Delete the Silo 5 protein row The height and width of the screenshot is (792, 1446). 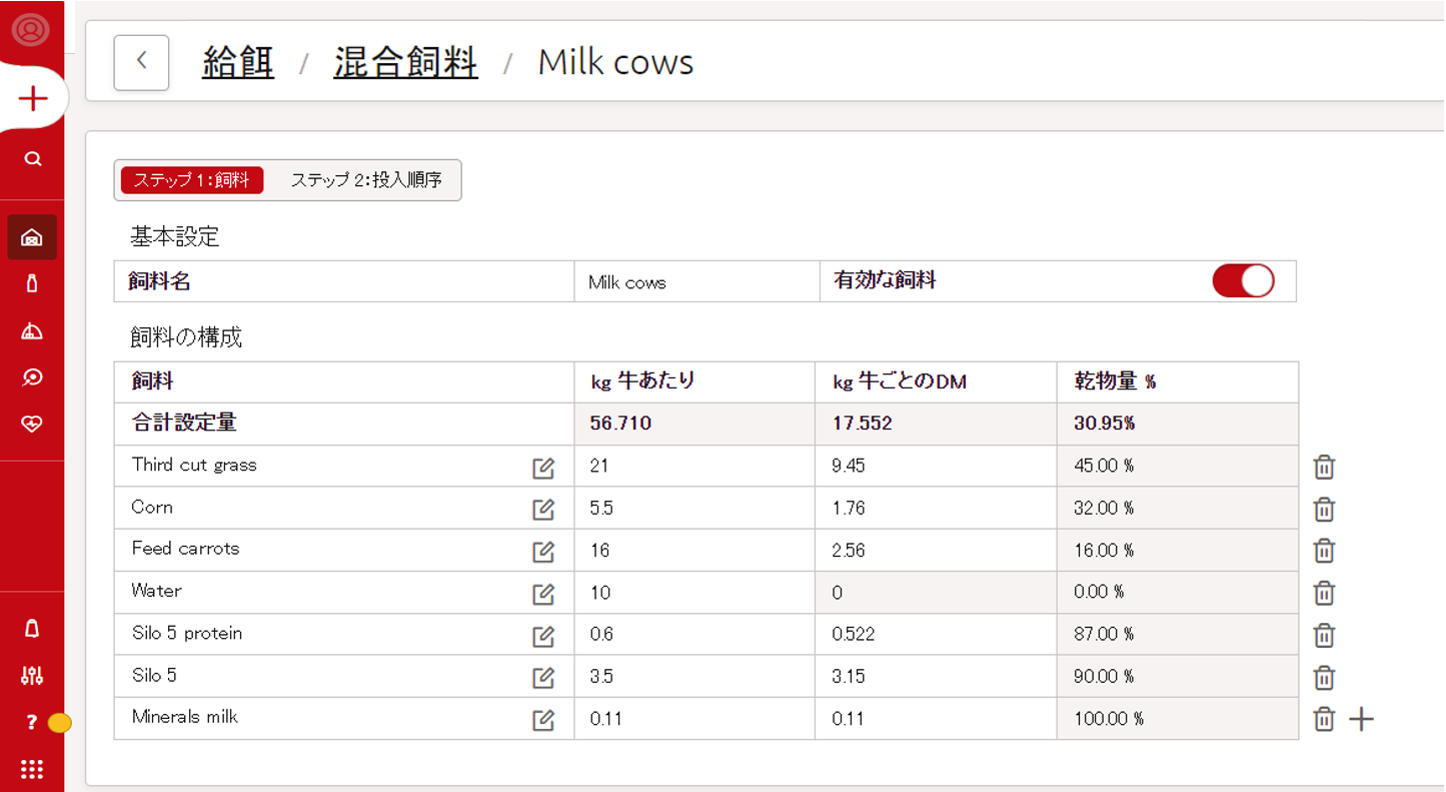click(x=1324, y=635)
